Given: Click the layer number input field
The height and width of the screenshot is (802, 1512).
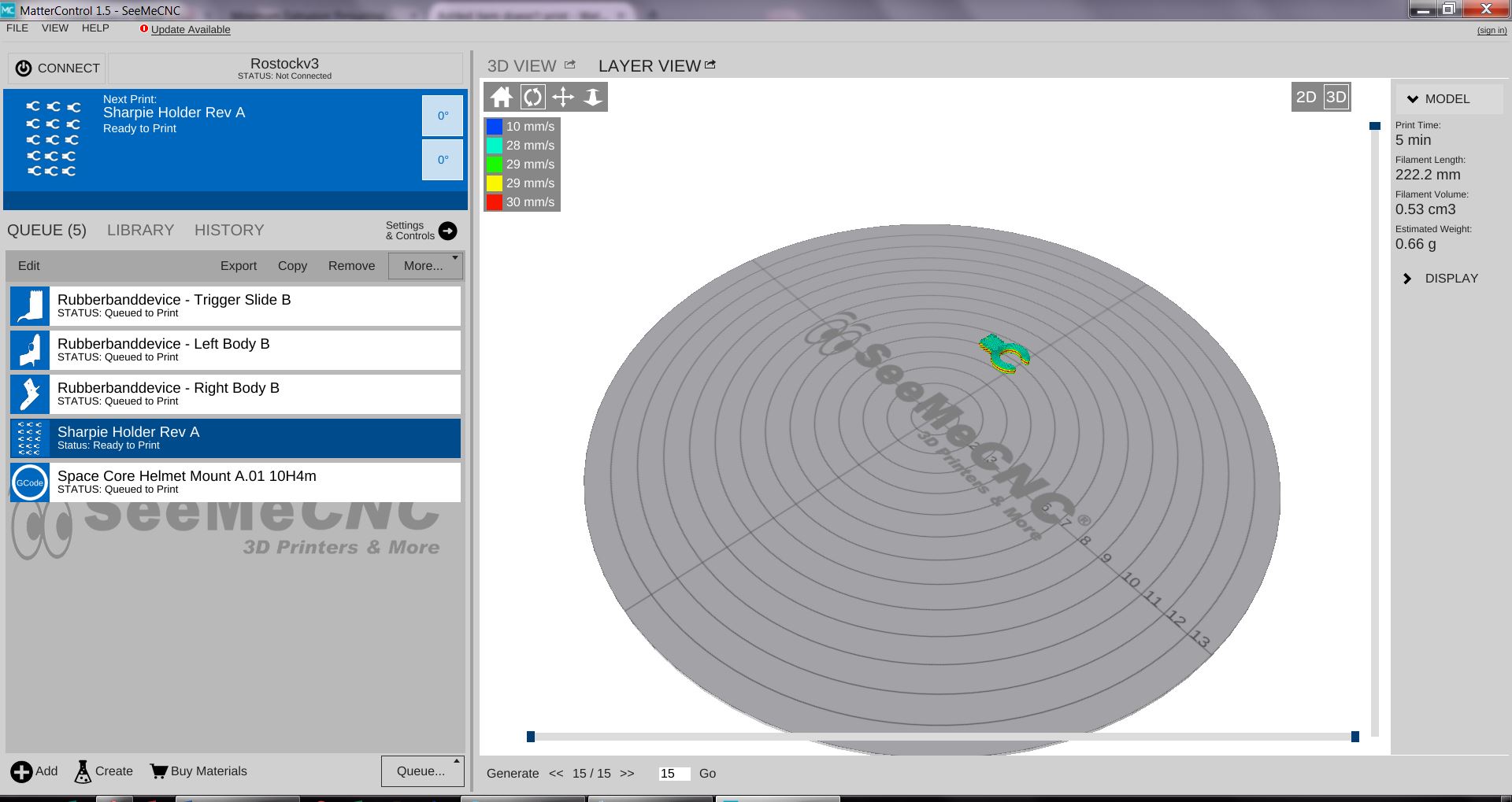Looking at the screenshot, I should pos(673,774).
